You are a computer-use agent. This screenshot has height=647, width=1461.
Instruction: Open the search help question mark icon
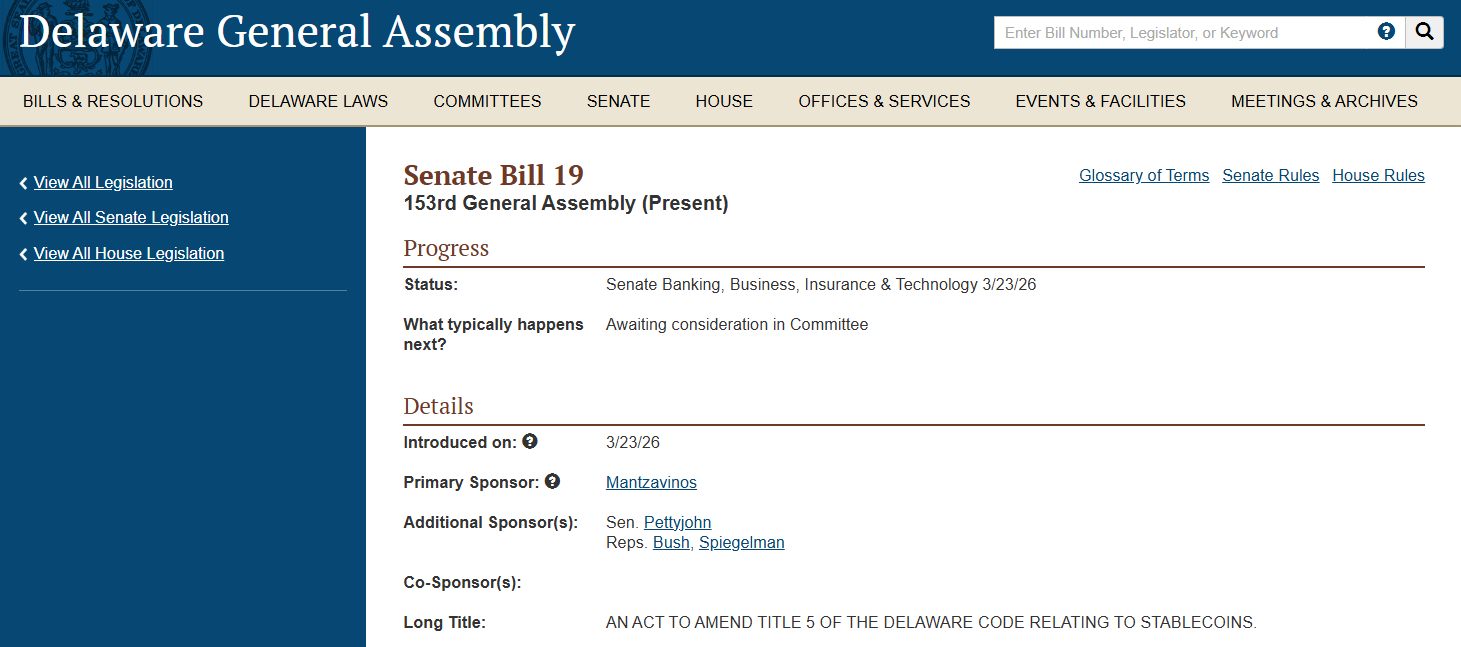[1386, 31]
